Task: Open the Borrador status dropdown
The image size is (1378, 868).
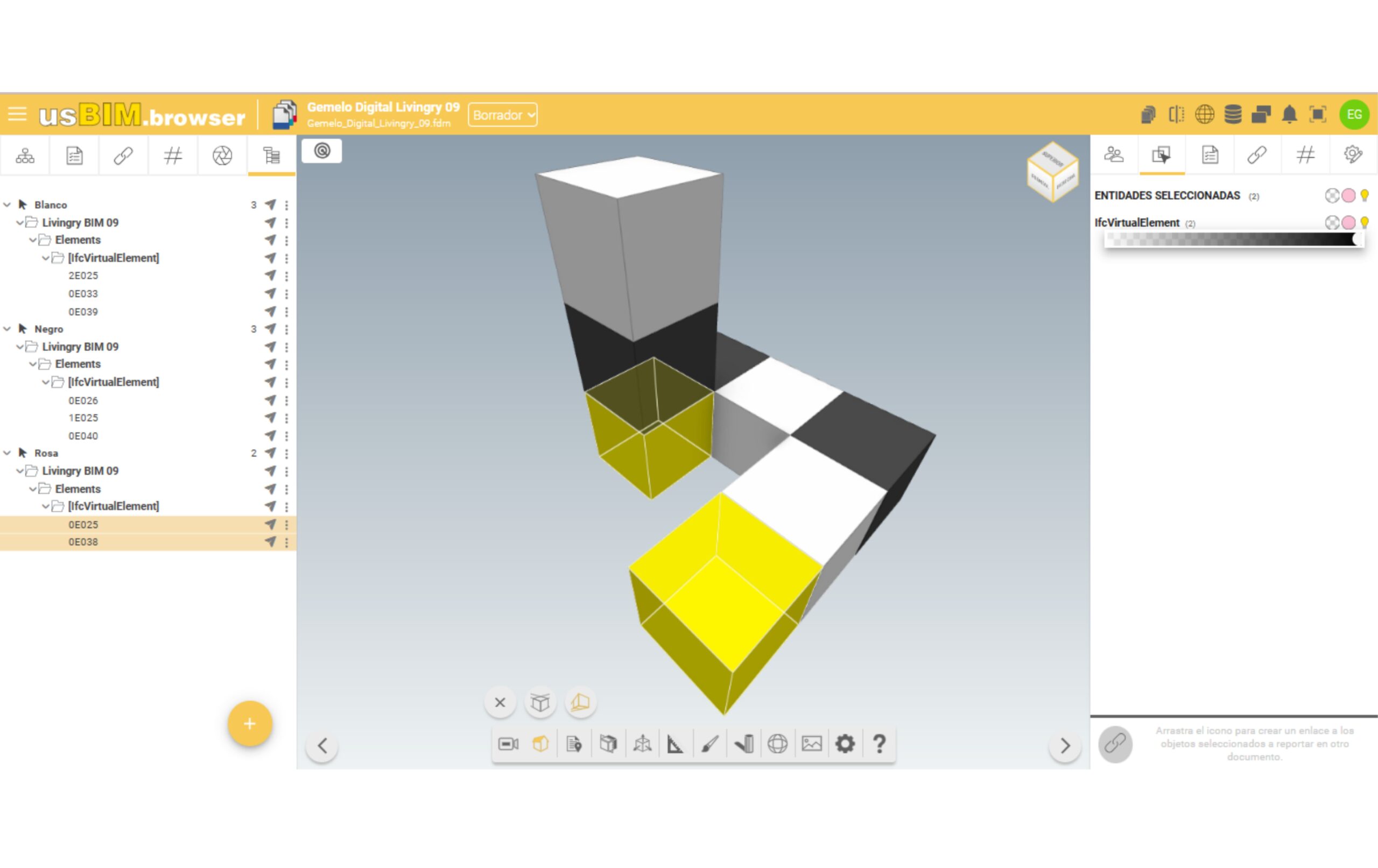Action: pyautogui.click(x=502, y=115)
